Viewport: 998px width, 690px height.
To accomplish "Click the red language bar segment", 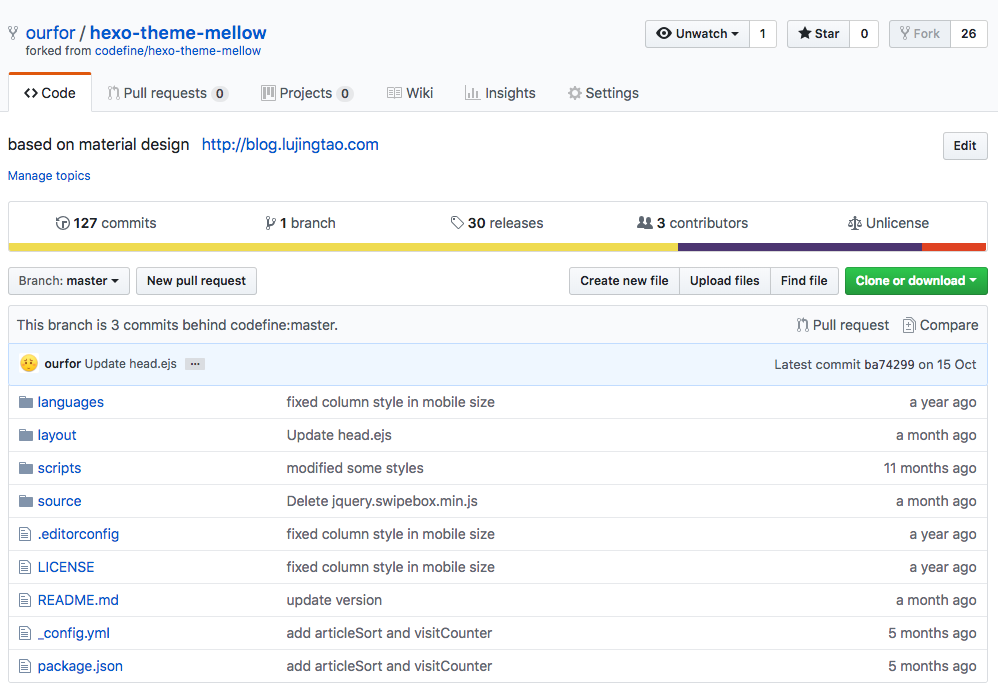I will (x=954, y=247).
